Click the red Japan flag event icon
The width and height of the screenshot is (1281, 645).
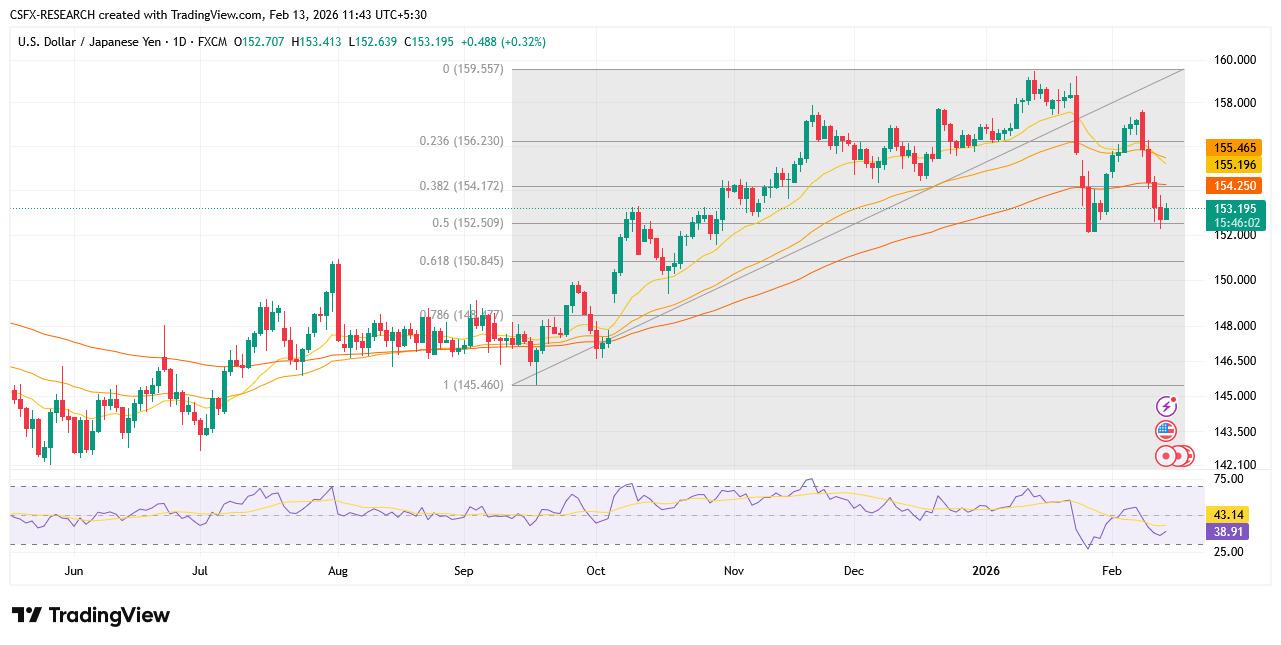(1166, 456)
